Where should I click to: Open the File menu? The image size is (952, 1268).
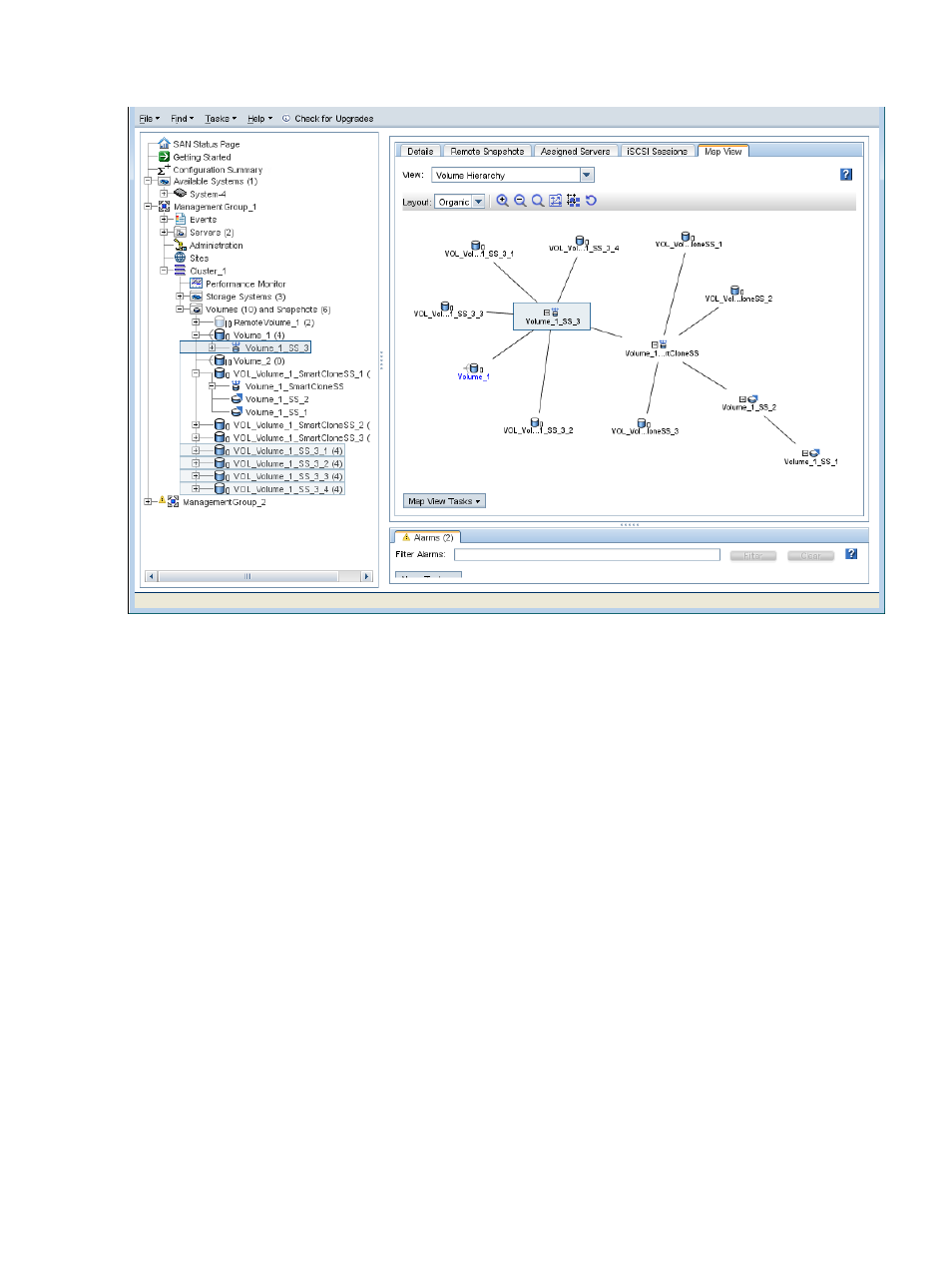pyautogui.click(x=149, y=119)
